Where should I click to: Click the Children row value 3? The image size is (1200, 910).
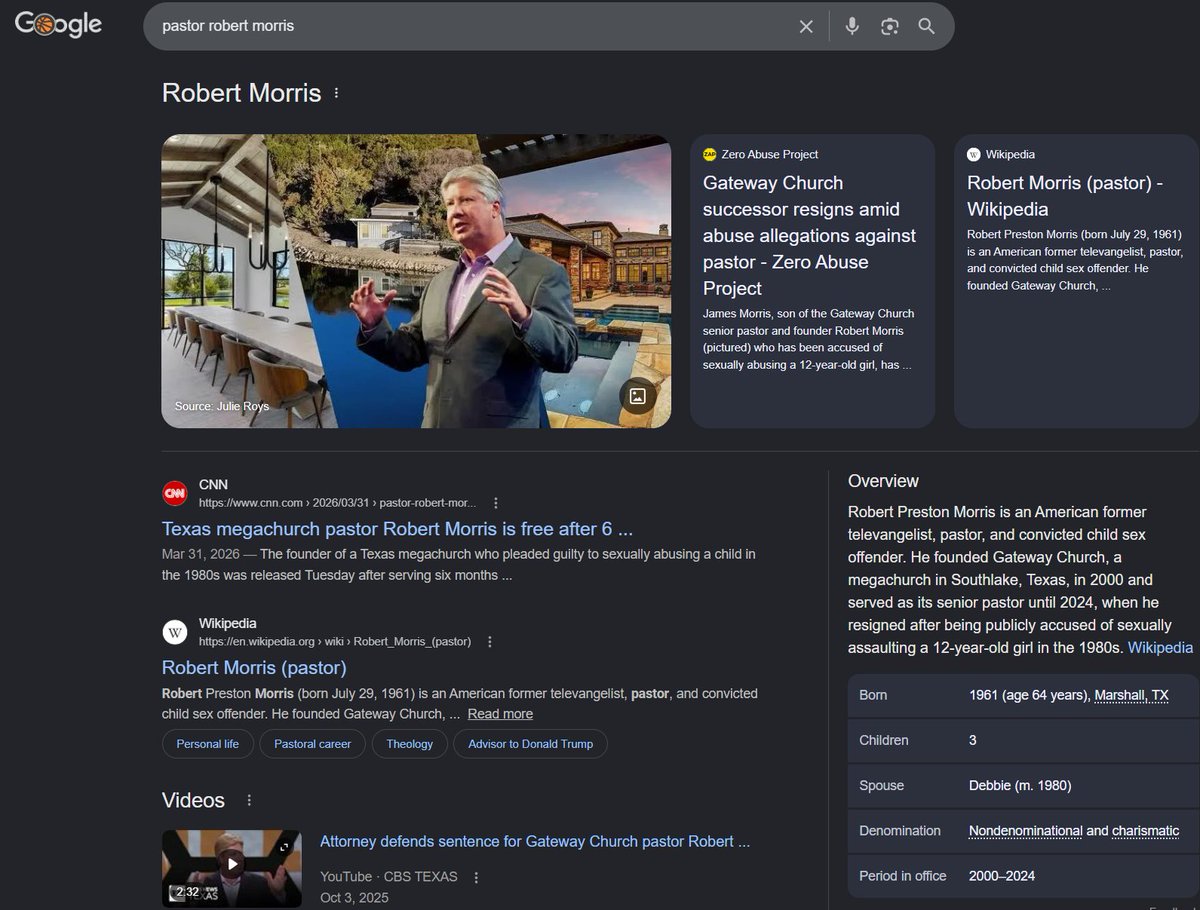[x=973, y=741]
